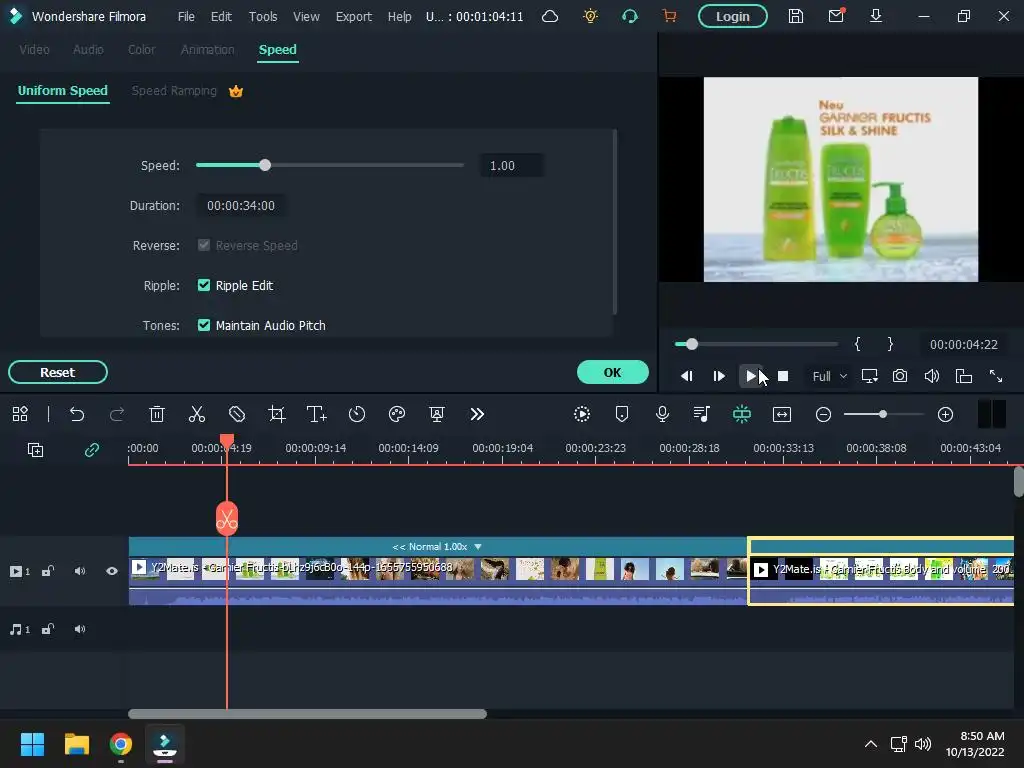The width and height of the screenshot is (1024, 768).
Task: Mute video track 1 audio
Action: 80,571
